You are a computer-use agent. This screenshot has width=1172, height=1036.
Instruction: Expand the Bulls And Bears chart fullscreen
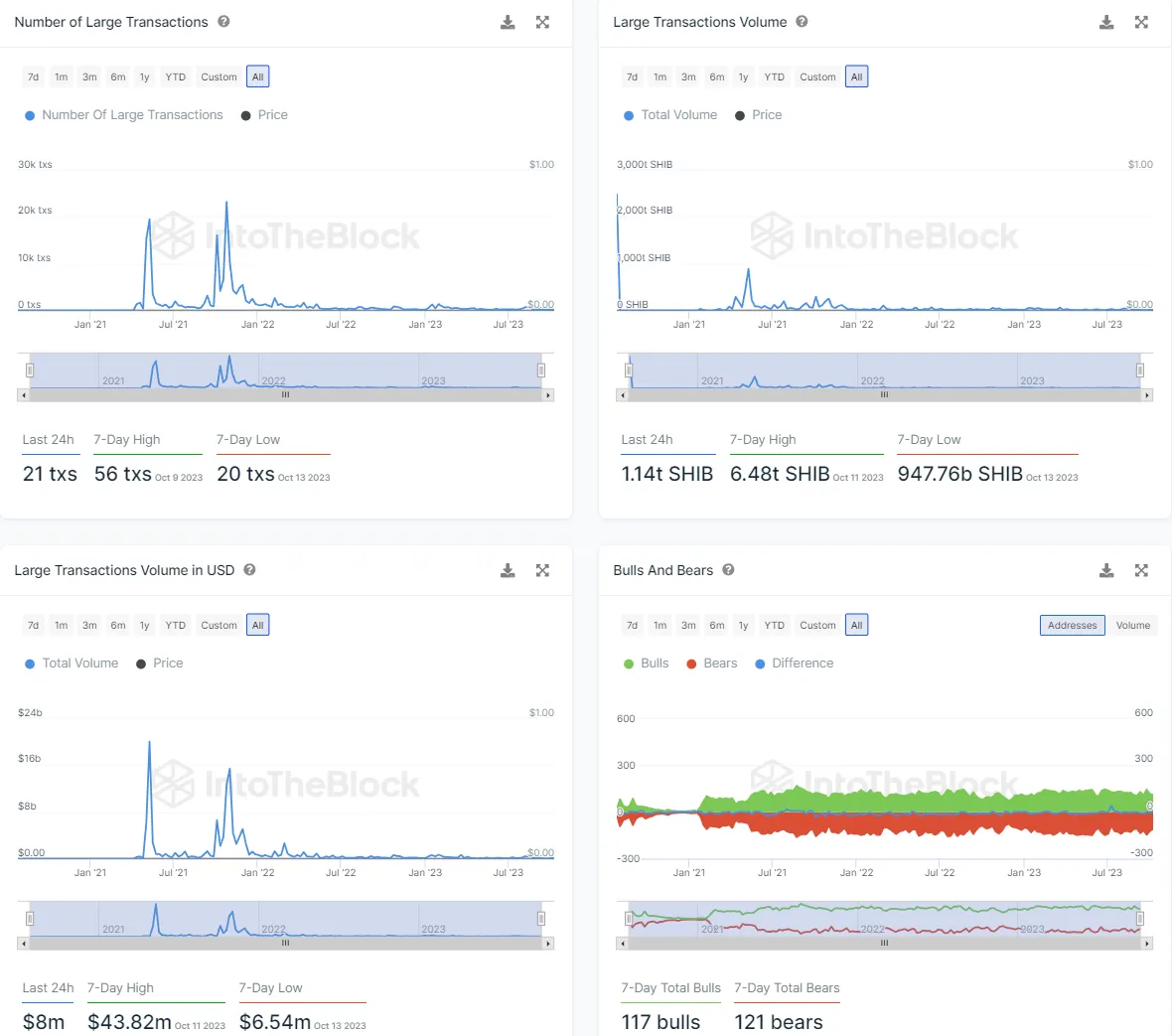click(1141, 570)
